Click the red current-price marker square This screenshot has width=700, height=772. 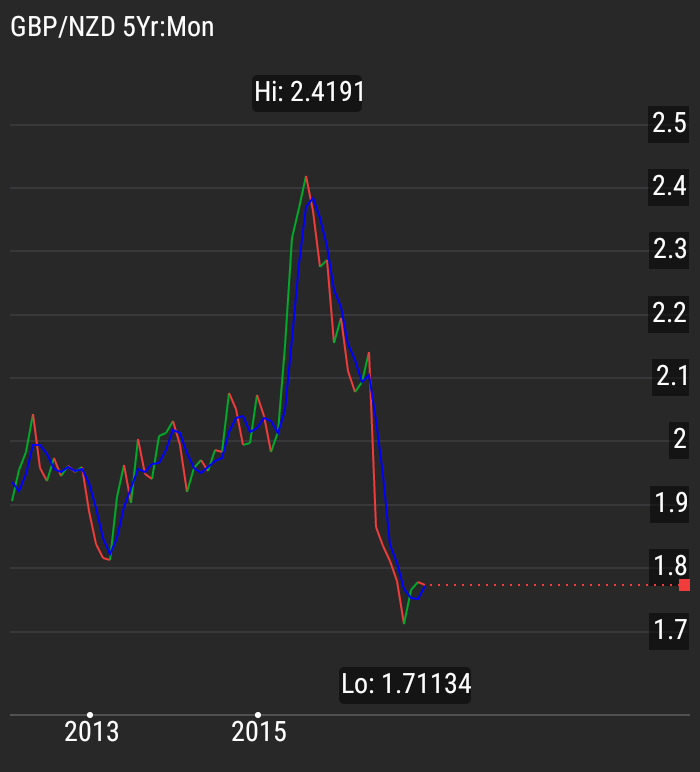pyautogui.click(x=684, y=585)
